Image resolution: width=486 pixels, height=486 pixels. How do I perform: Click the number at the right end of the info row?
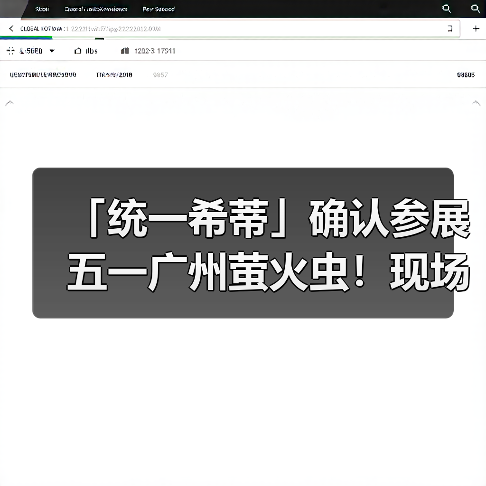tap(466, 75)
